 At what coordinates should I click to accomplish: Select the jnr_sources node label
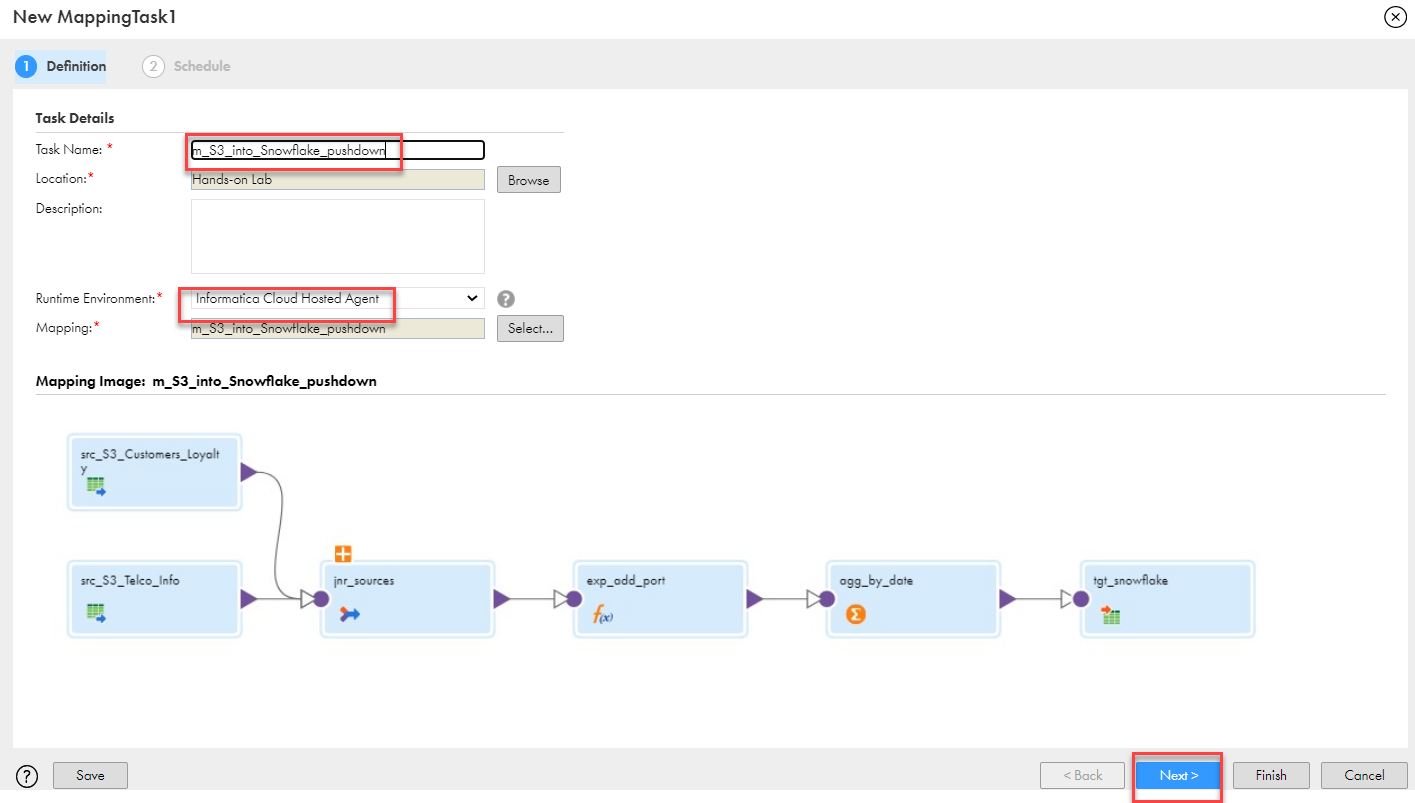[x=364, y=580]
